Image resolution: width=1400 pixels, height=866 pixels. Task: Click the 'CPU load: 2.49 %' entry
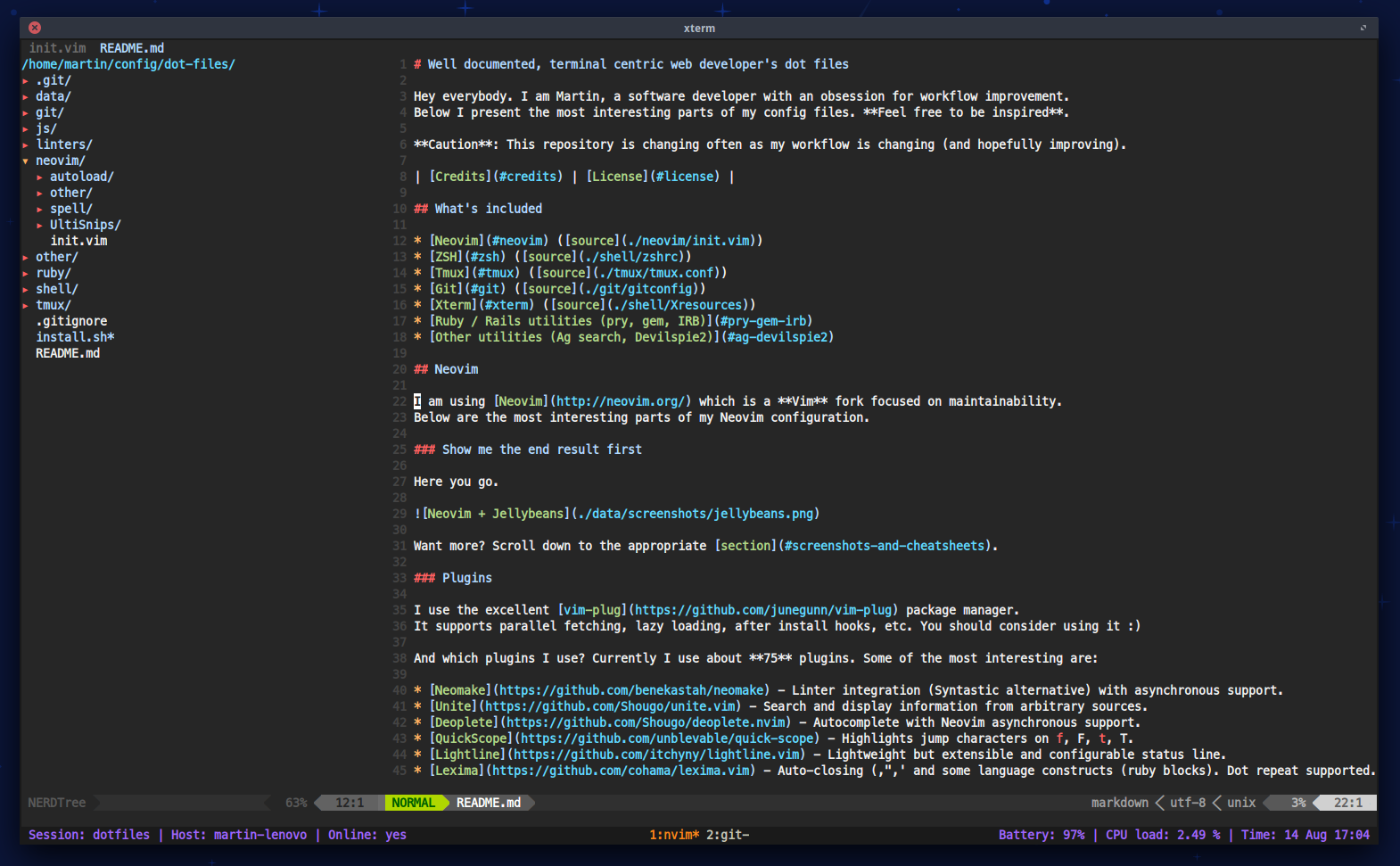point(1163,835)
